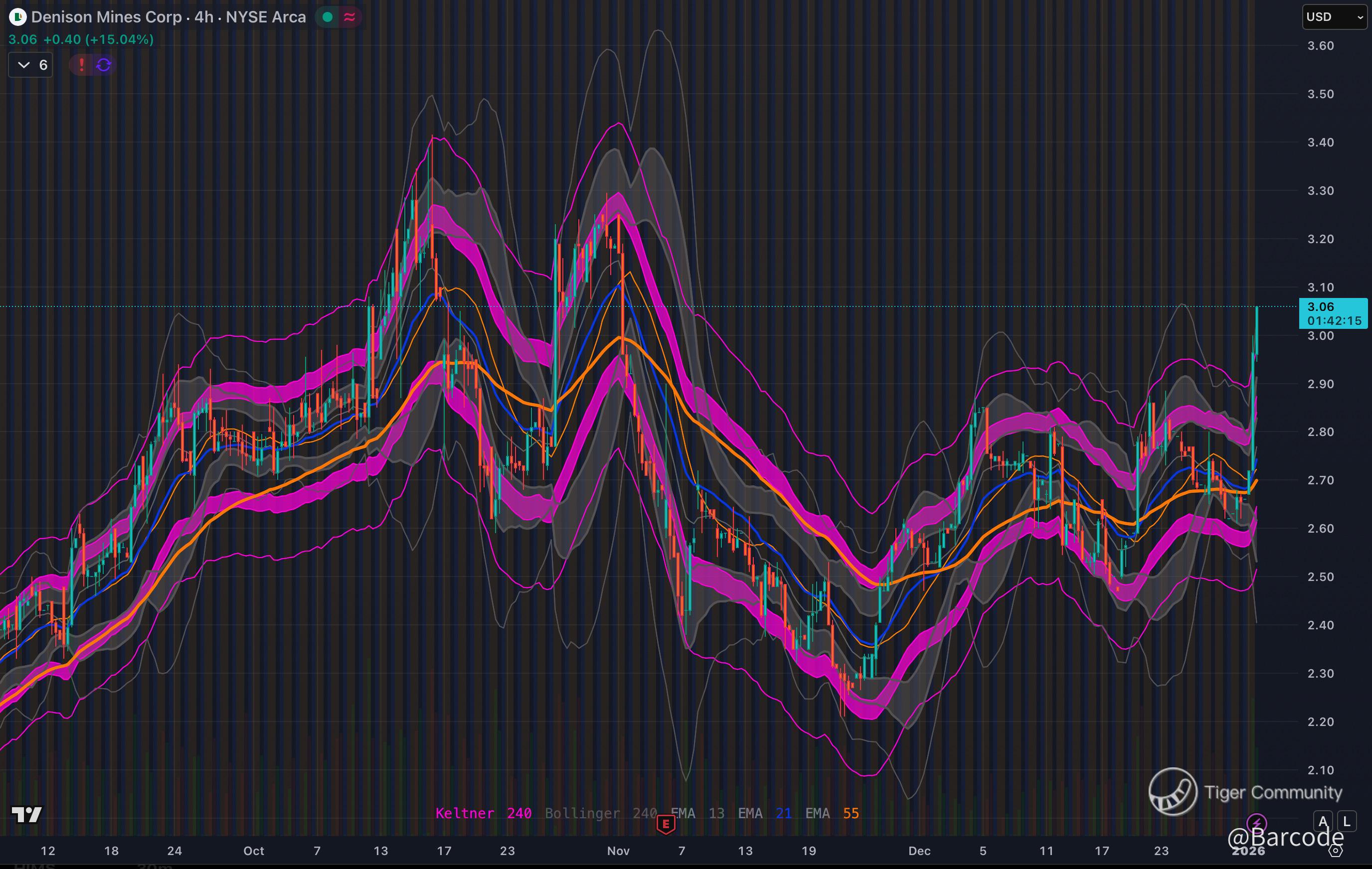Click the purple refresh sync icon

point(104,65)
